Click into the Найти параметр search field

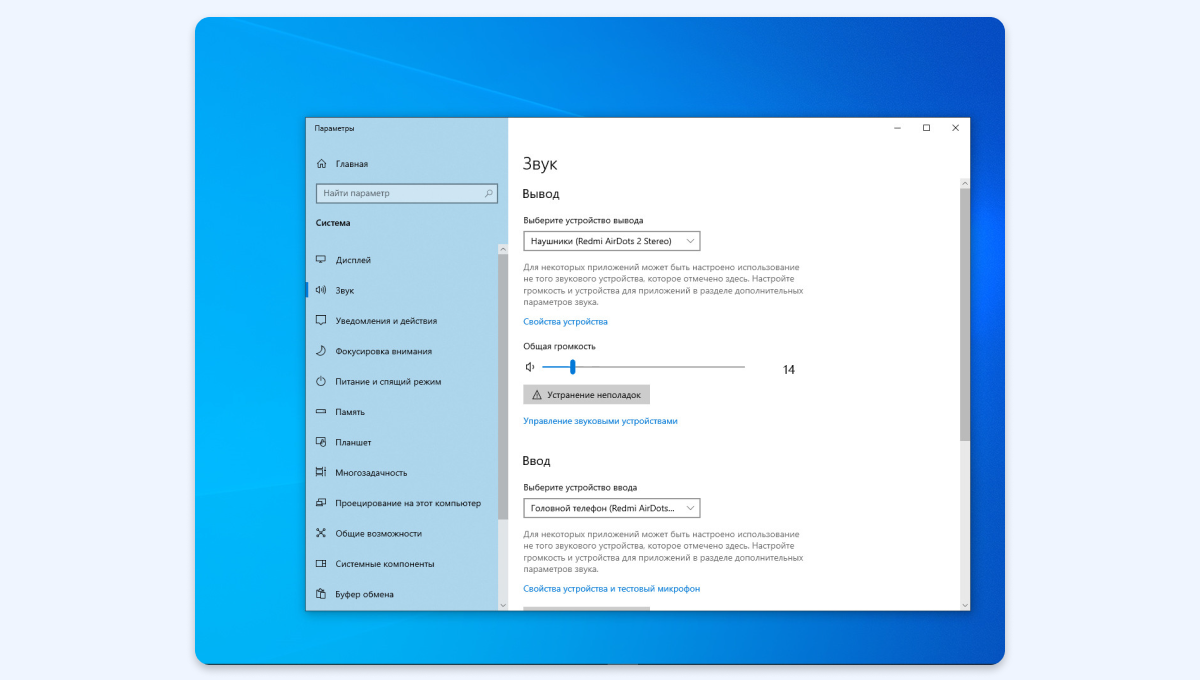tap(400, 193)
